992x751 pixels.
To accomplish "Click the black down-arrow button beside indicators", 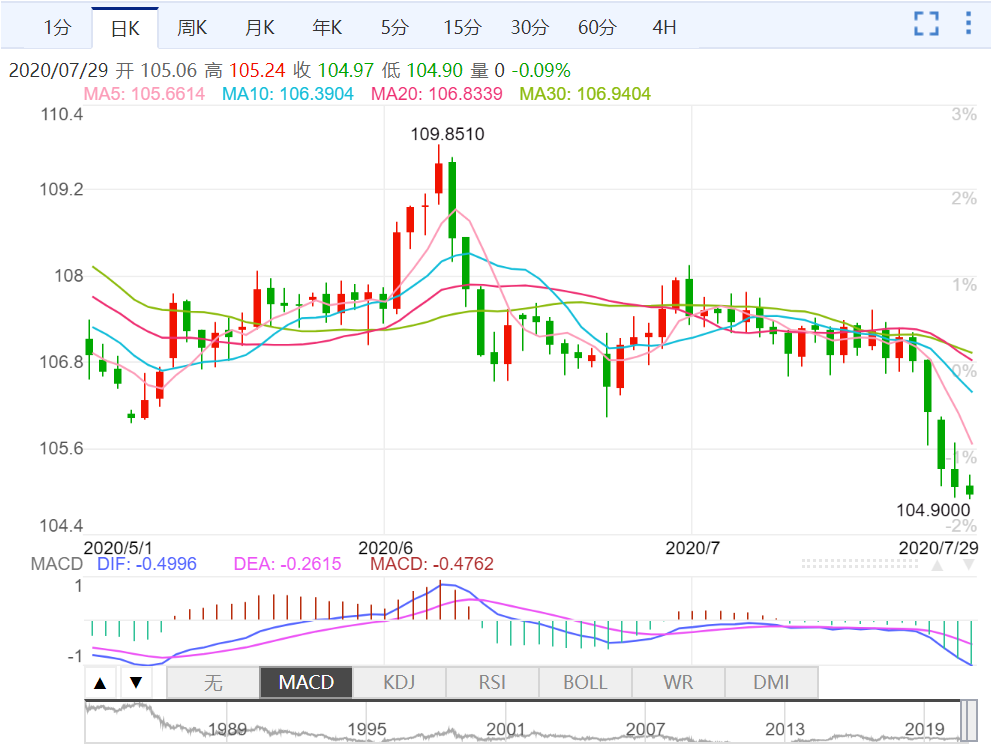I will [x=137, y=684].
